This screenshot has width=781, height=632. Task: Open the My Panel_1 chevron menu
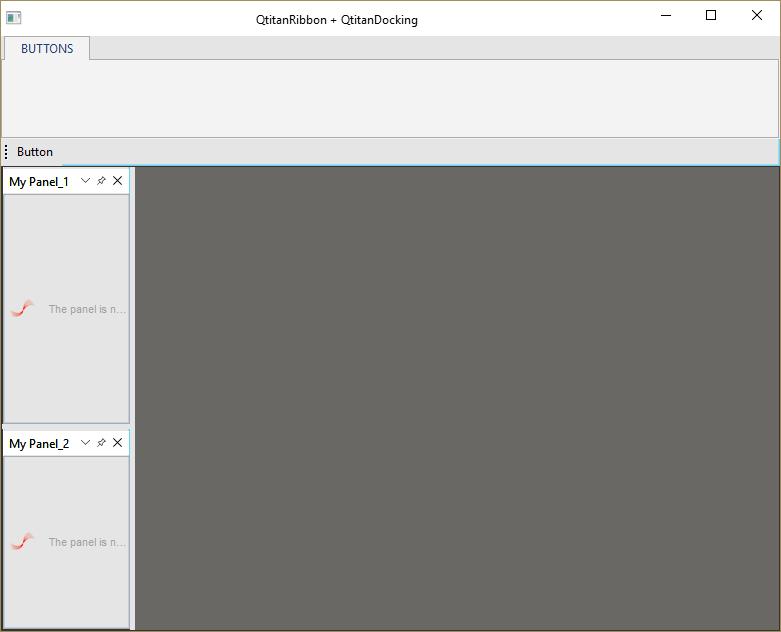[x=85, y=180]
